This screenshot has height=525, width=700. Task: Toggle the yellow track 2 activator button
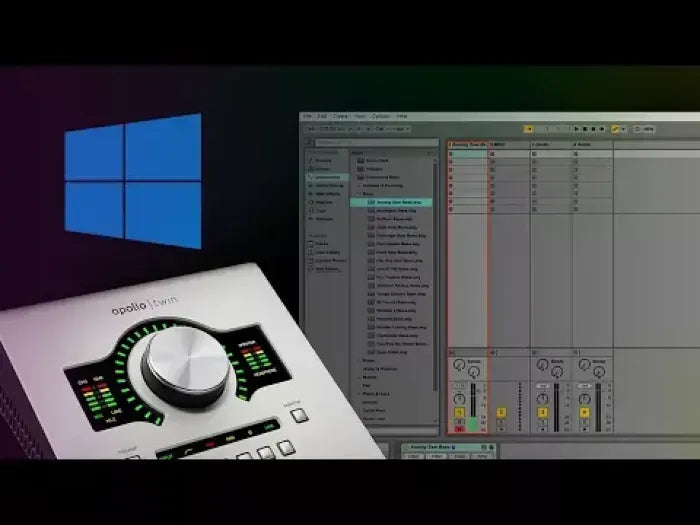[x=502, y=412]
